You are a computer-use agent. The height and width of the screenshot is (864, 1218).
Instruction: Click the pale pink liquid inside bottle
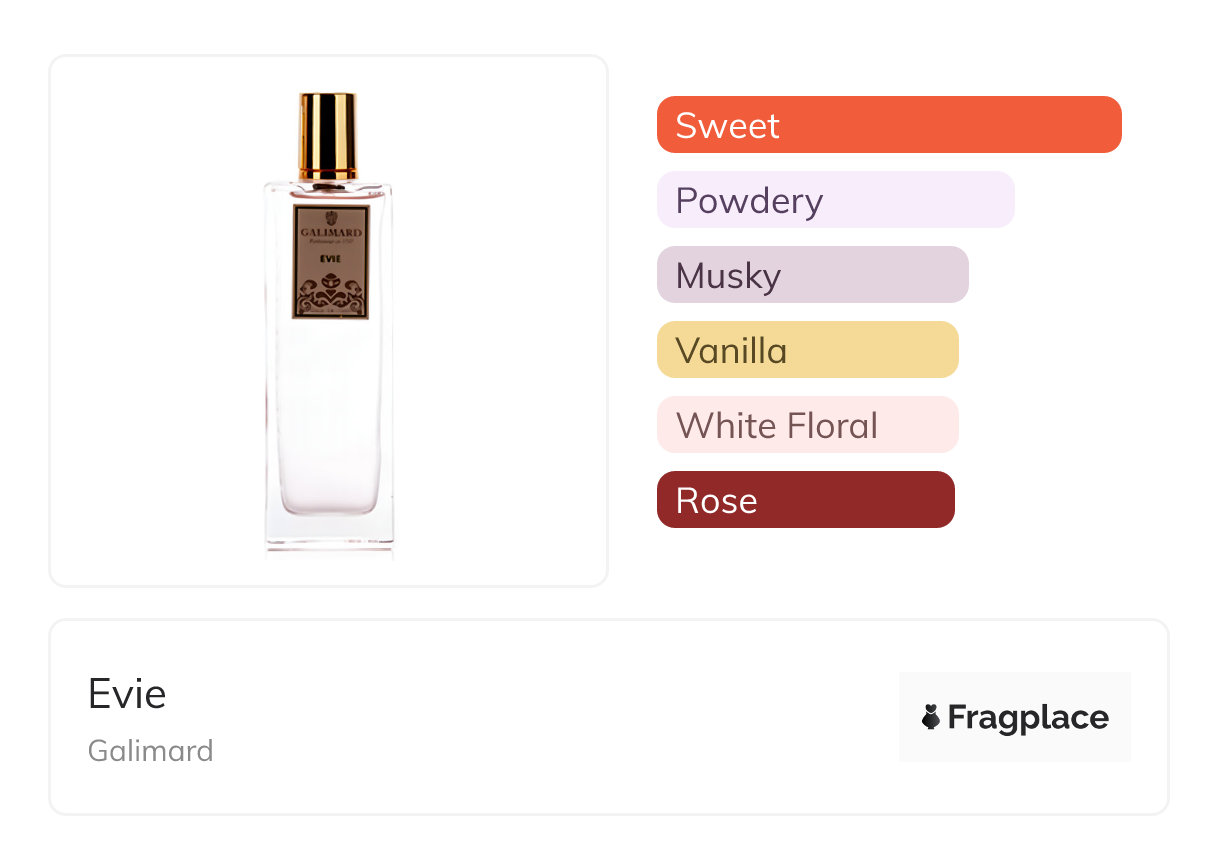tap(329, 420)
